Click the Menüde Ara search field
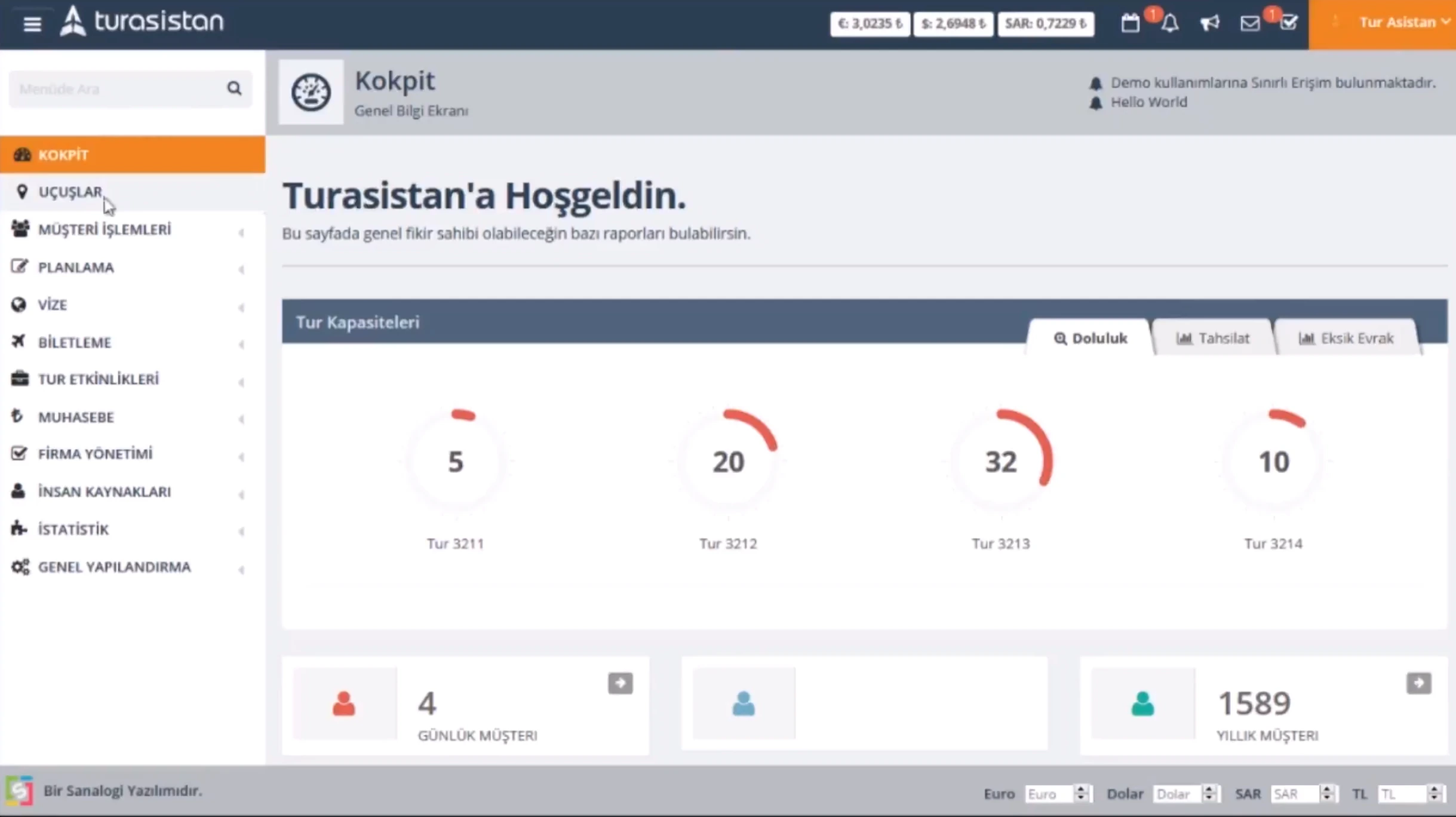 pyautogui.click(x=130, y=89)
